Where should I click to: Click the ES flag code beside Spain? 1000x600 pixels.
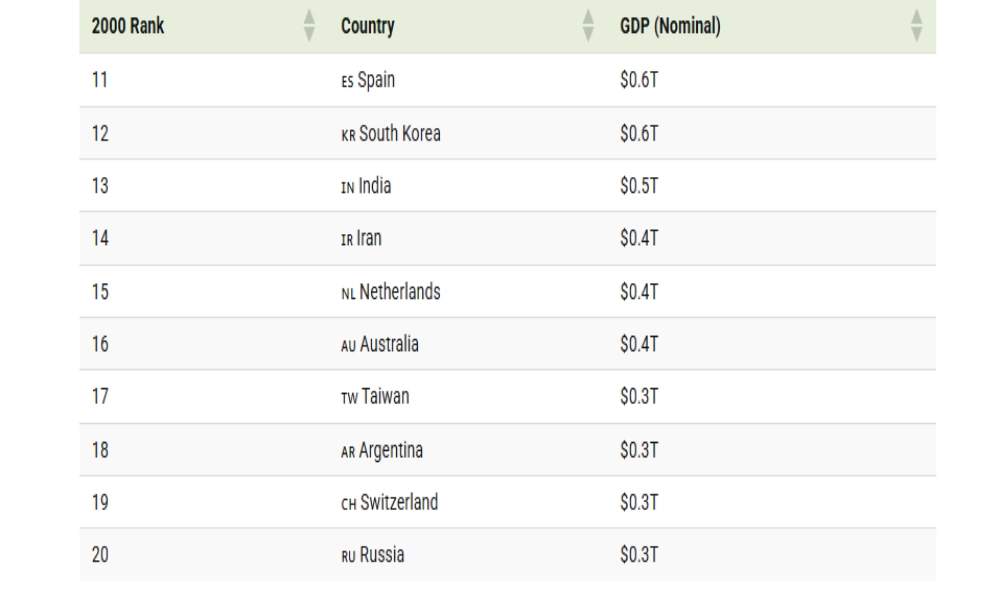(346, 82)
